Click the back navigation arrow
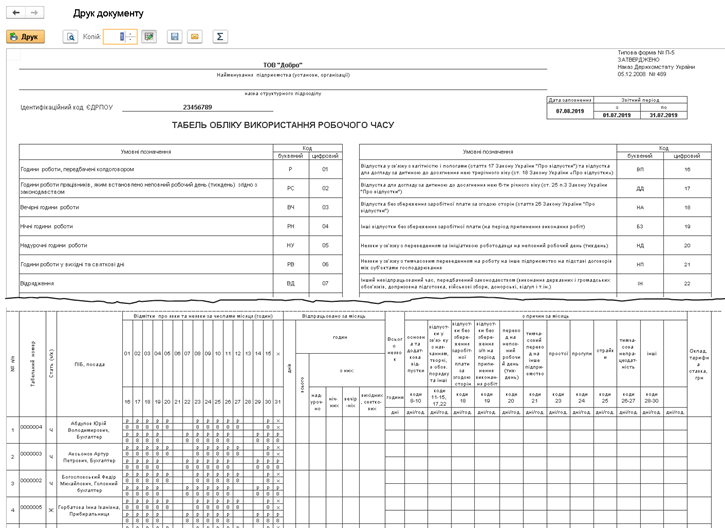Screen dimensions: 725x528 click(x=15, y=12)
